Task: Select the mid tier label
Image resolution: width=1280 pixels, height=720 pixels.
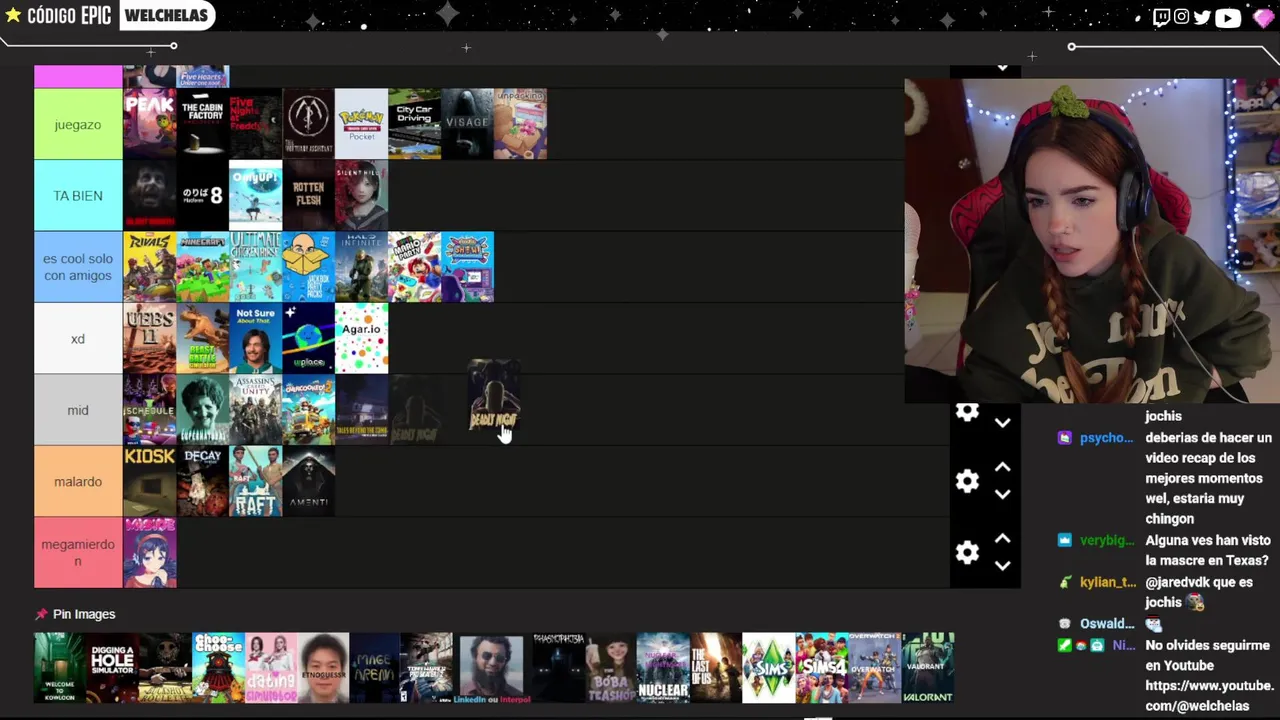Action: [78, 410]
